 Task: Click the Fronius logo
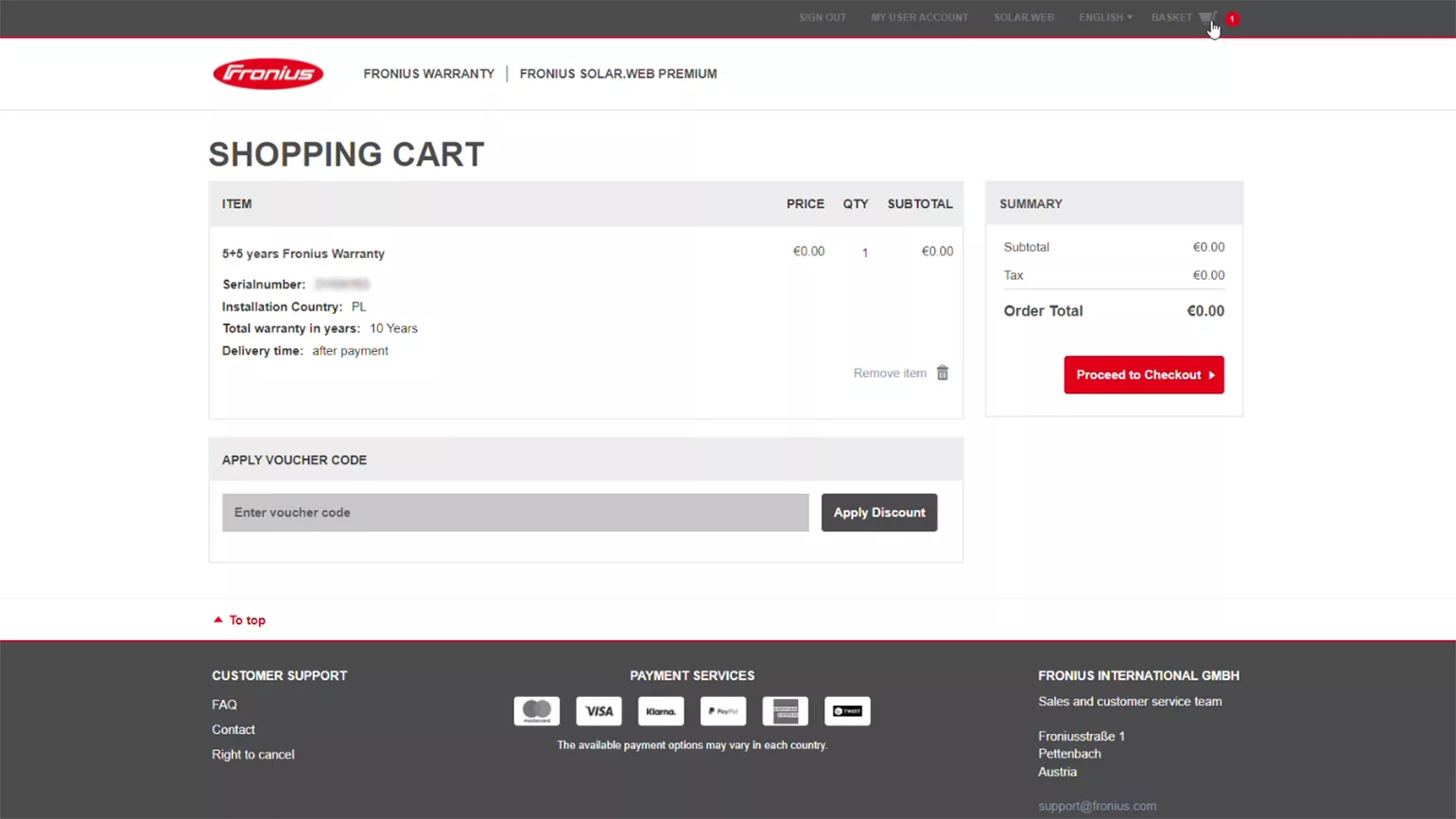(x=269, y=74)
